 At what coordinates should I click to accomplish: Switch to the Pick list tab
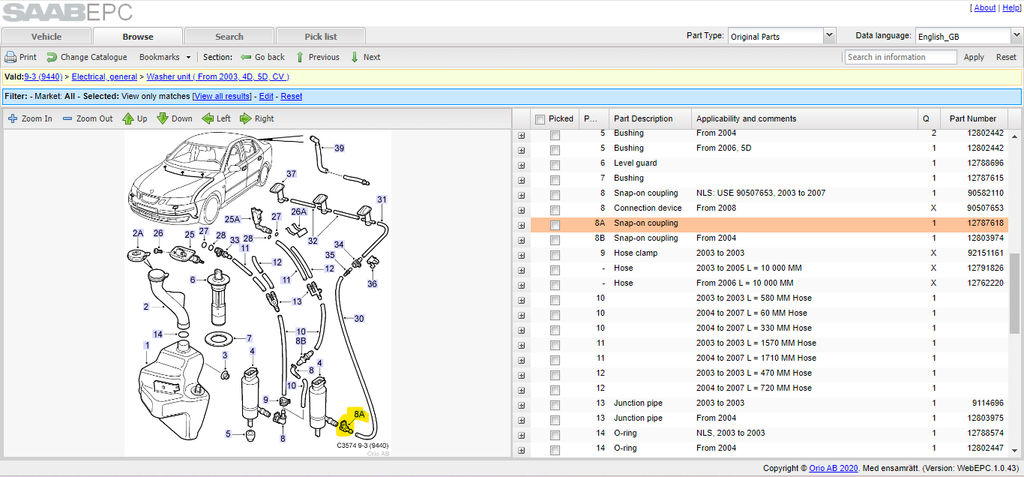coord(321,37)
